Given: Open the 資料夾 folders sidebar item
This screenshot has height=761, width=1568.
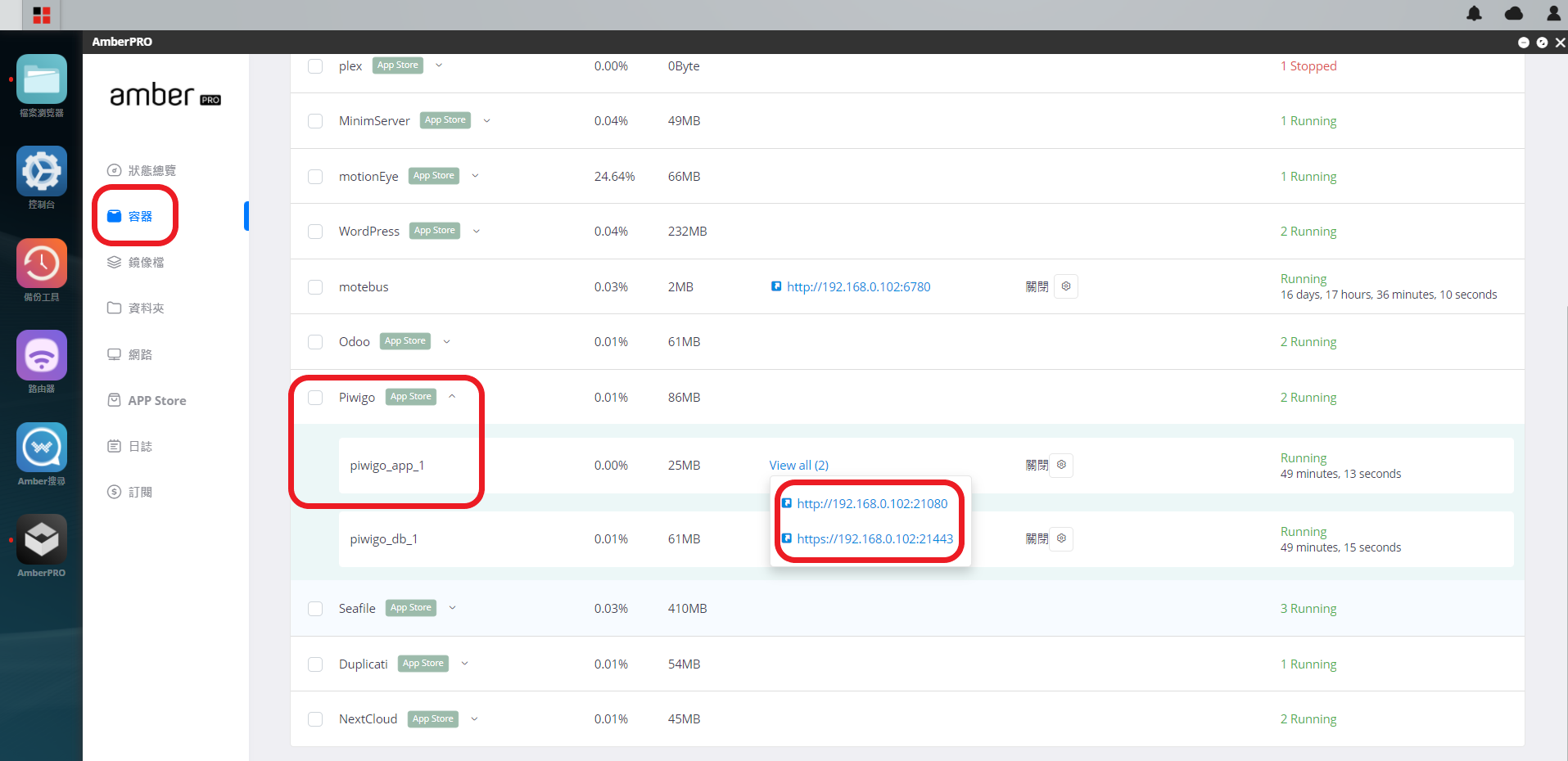Looking at the screenshot, I should point(136,308).
